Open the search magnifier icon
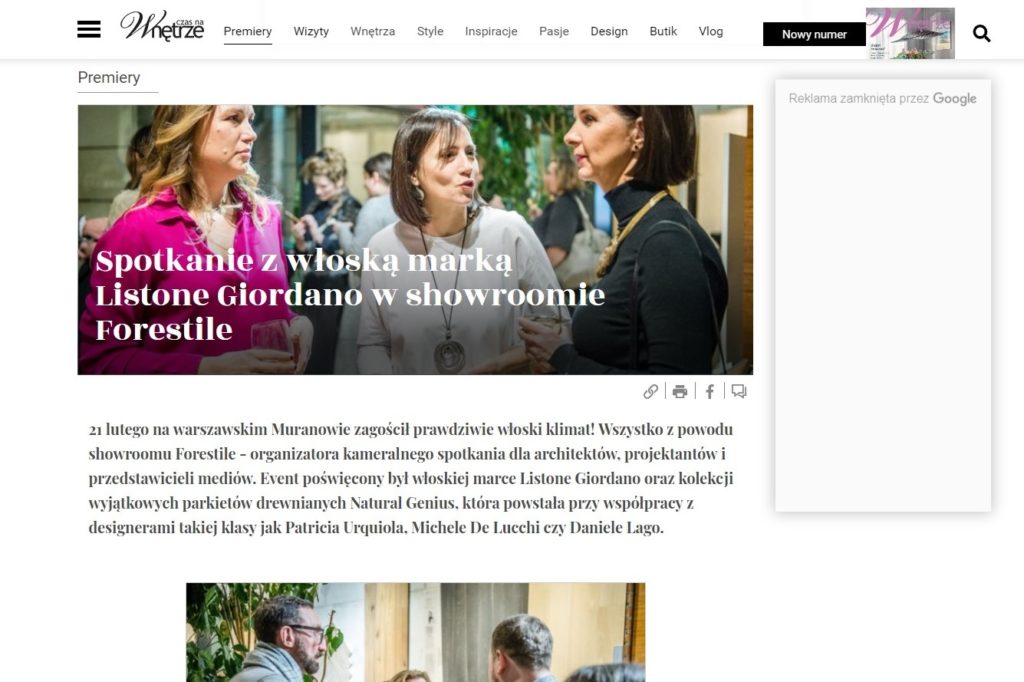Viewport: 1024px width, 682px height. point(981,33)
